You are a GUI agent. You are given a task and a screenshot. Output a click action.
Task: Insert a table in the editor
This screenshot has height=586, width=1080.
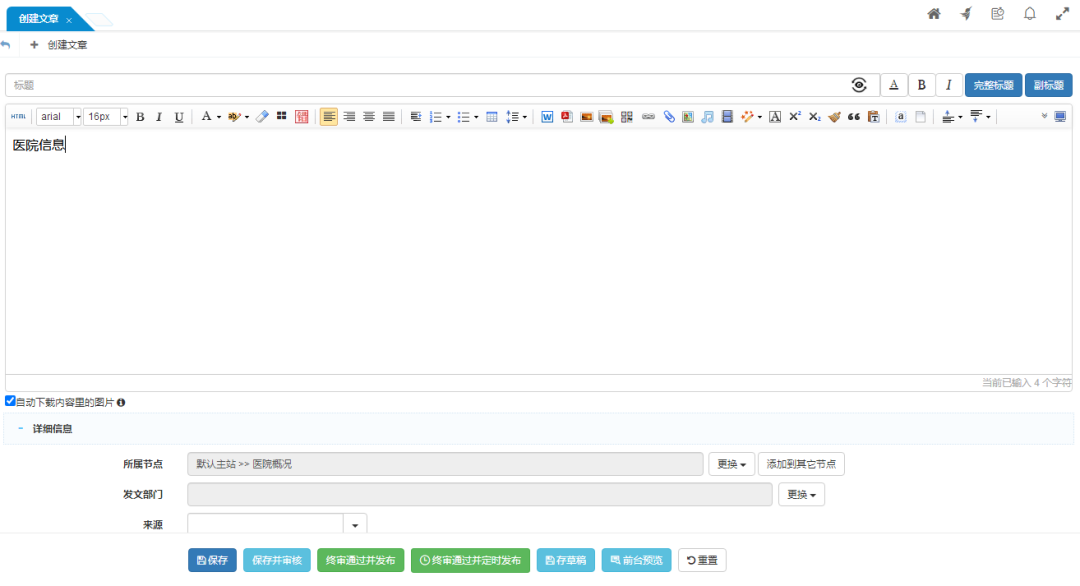tap(492, 117)
